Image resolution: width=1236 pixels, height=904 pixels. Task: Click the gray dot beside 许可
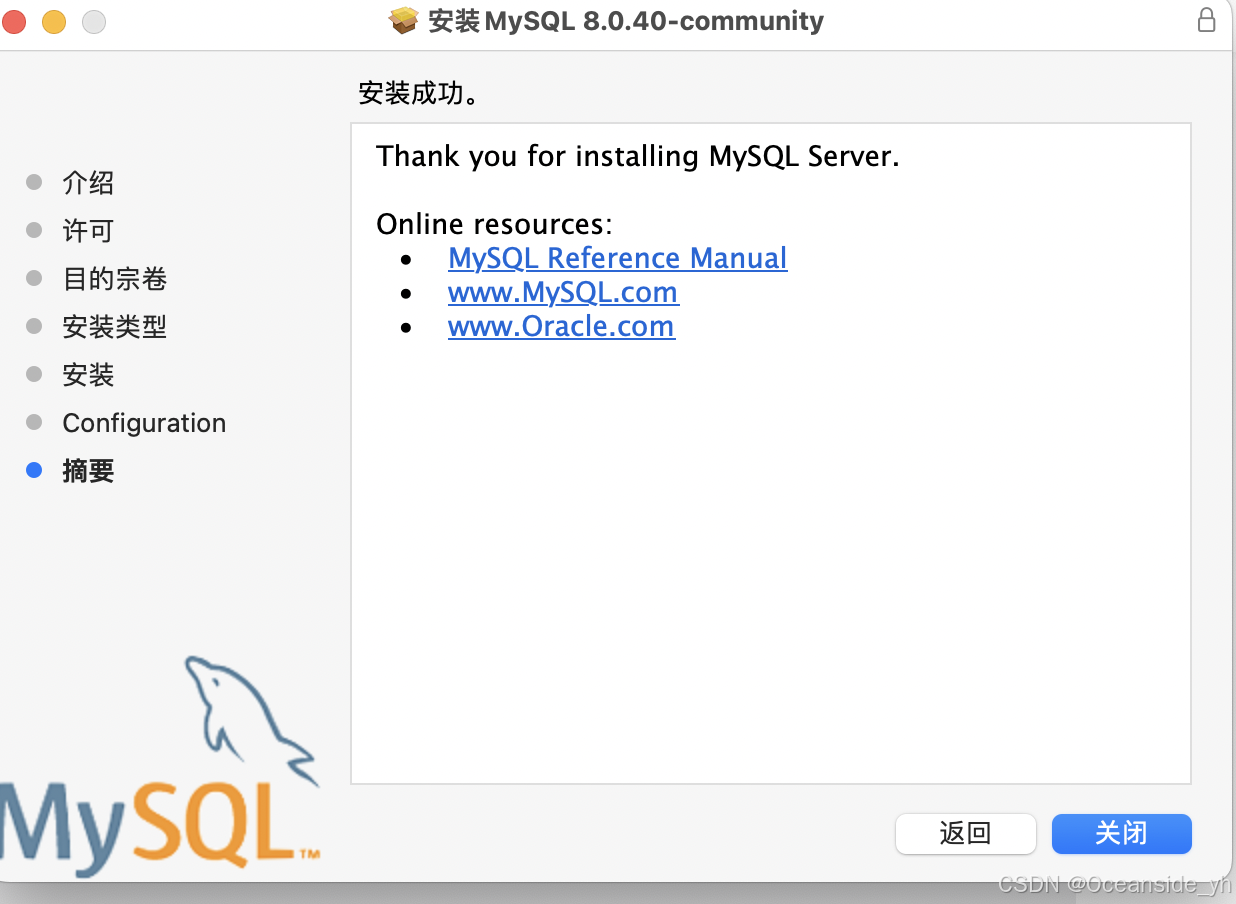tap(35, 230)
